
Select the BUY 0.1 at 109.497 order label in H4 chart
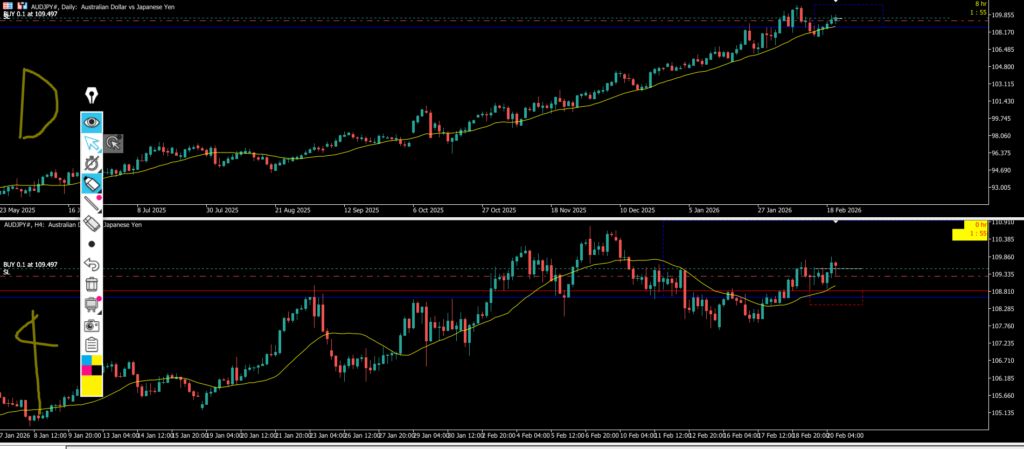(x=30, y=264)
